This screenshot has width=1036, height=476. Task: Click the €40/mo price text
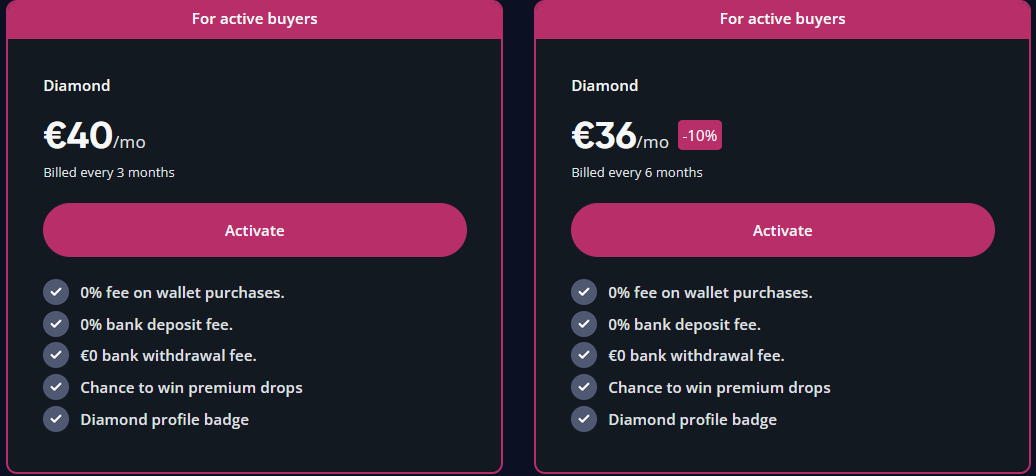pos(94,136)
